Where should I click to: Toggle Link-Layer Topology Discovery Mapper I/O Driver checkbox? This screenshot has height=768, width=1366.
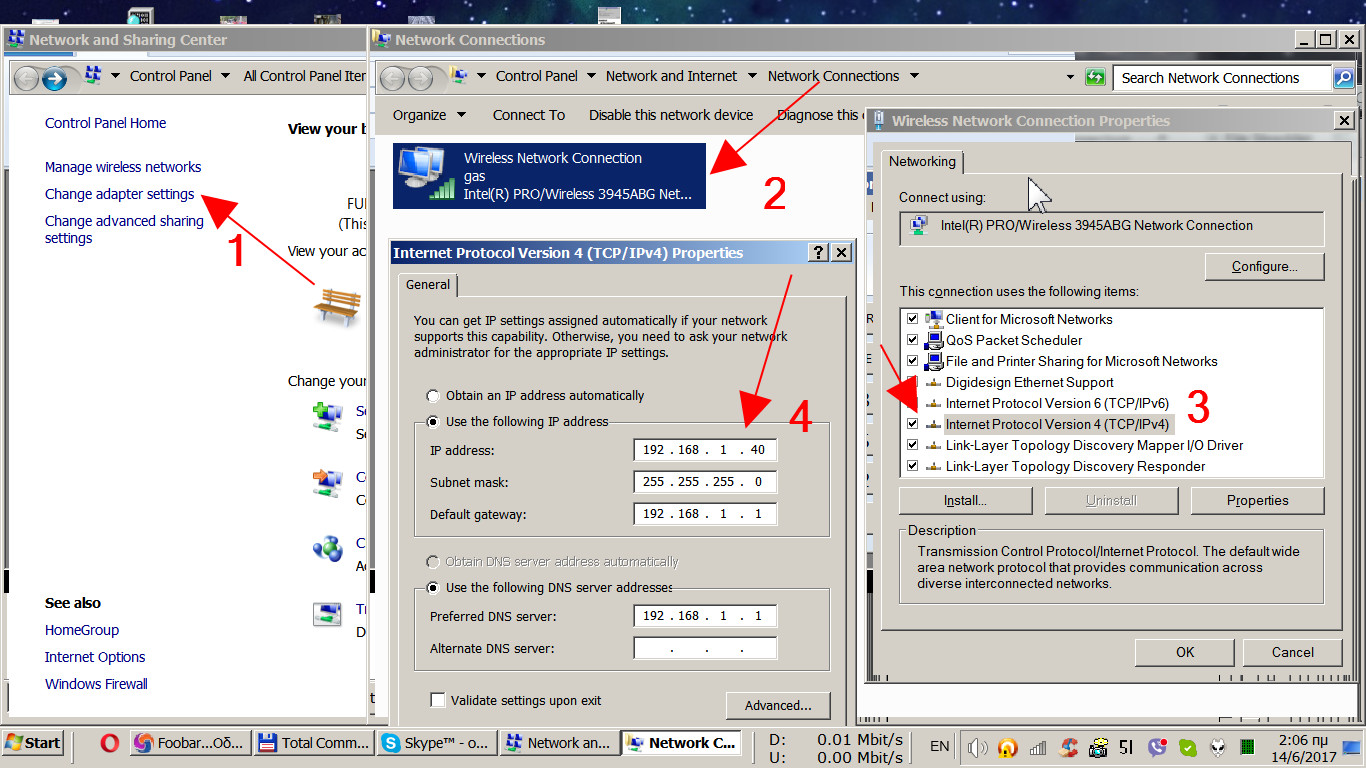(911, 445)
